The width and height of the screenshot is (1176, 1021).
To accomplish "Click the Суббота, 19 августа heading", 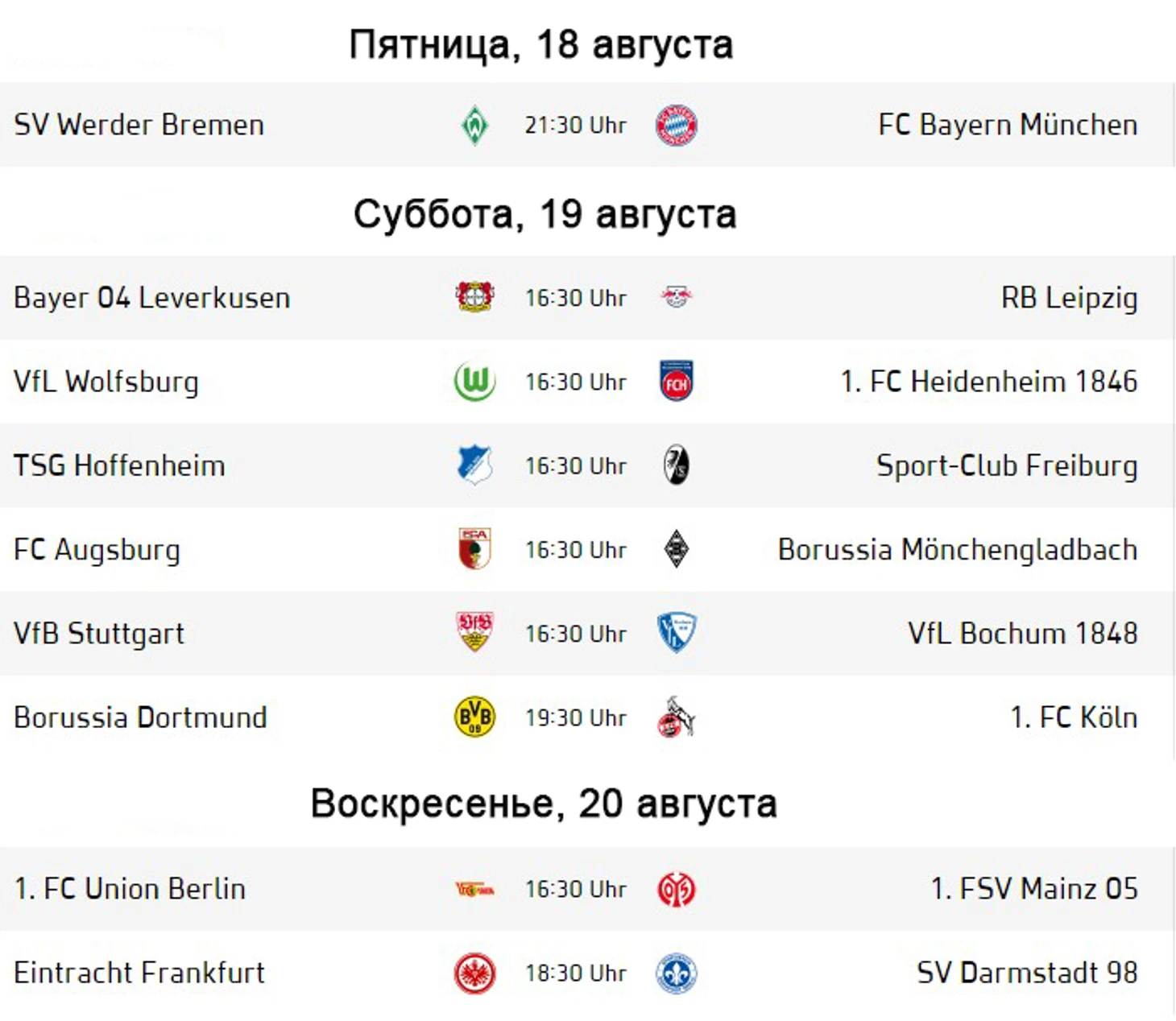I will (545, 214).
